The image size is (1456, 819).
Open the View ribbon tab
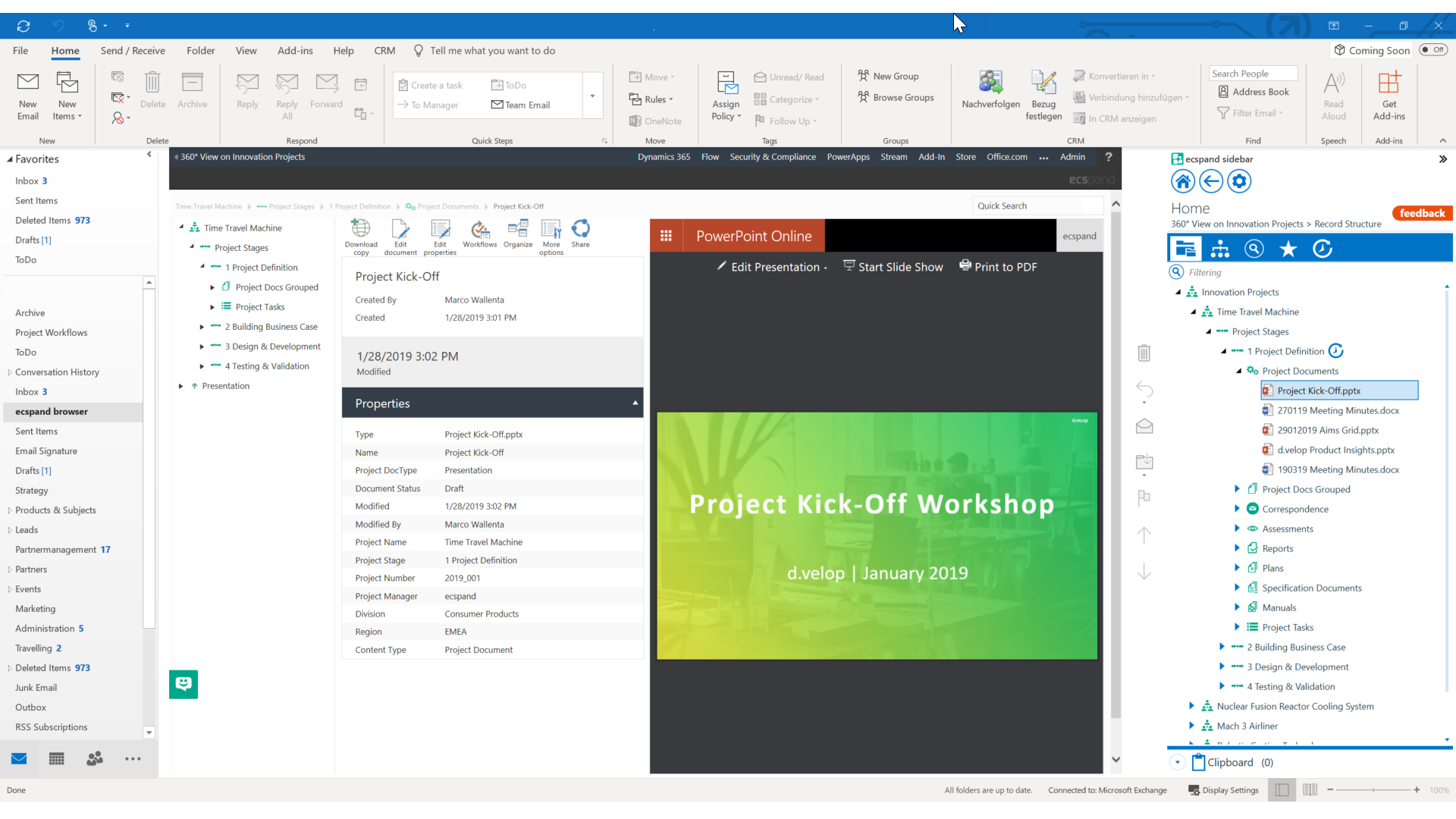click(x=246, y=51)
